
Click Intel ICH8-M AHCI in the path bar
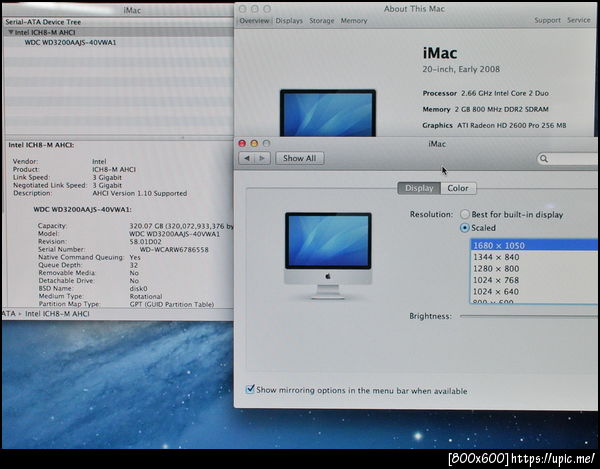click(x=57, y=314)
